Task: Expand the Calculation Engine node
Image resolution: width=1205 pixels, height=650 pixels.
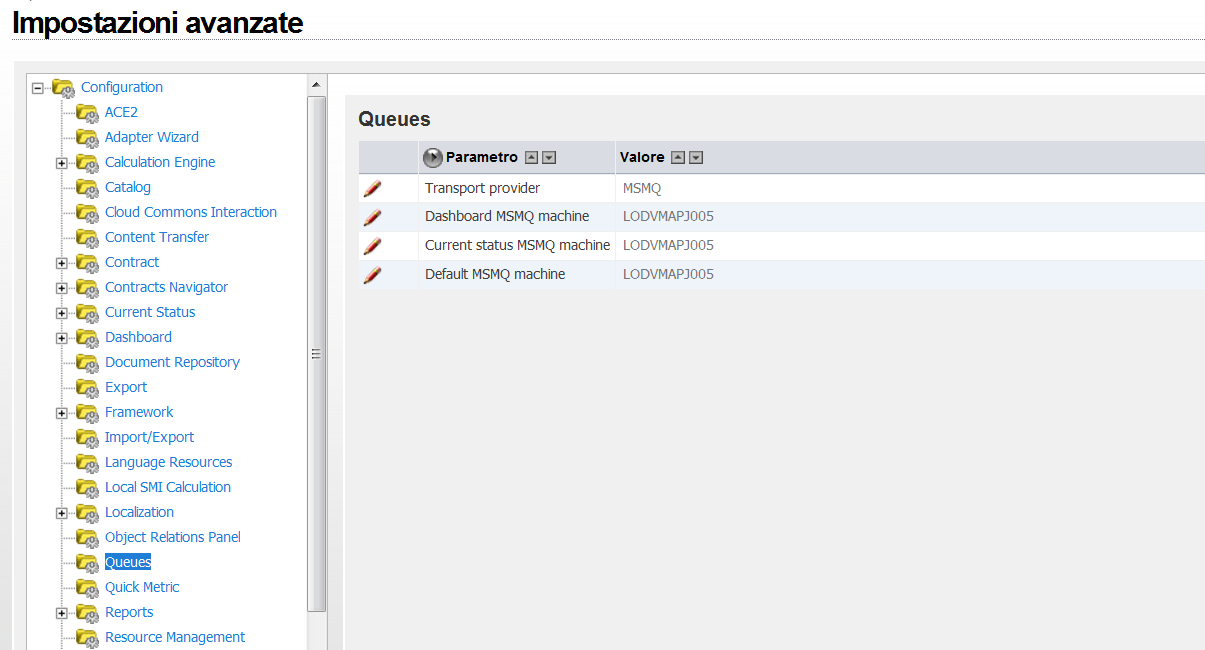Action: pos(62,163)
